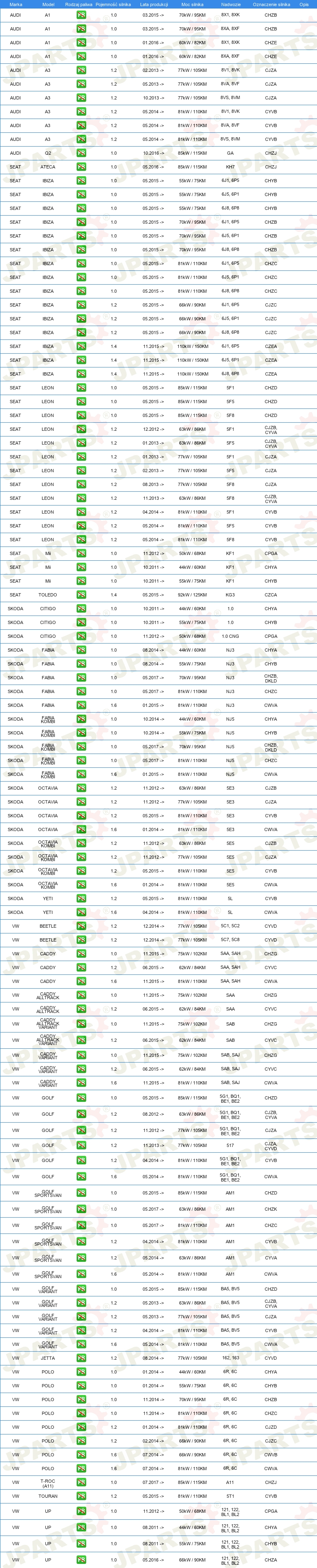Click the fuel icon in the LEON 08.2013 row
Screen dimensions: 317x1568
pyautogui.click(x=81, y=484)
